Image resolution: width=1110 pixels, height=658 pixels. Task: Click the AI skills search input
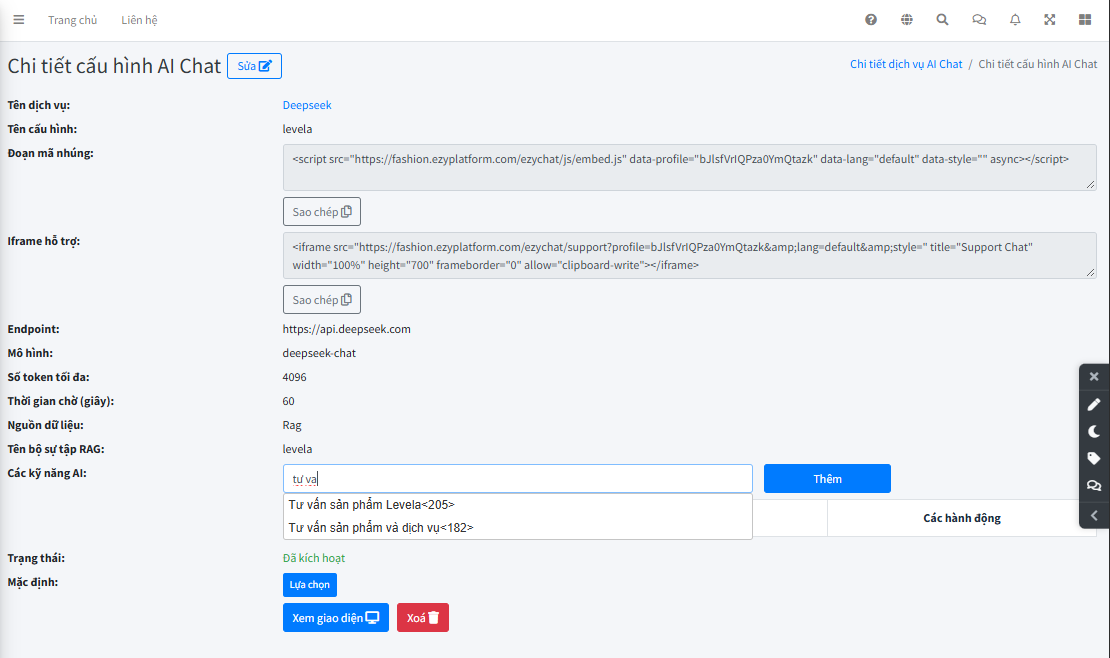click(x=517, y=479)
